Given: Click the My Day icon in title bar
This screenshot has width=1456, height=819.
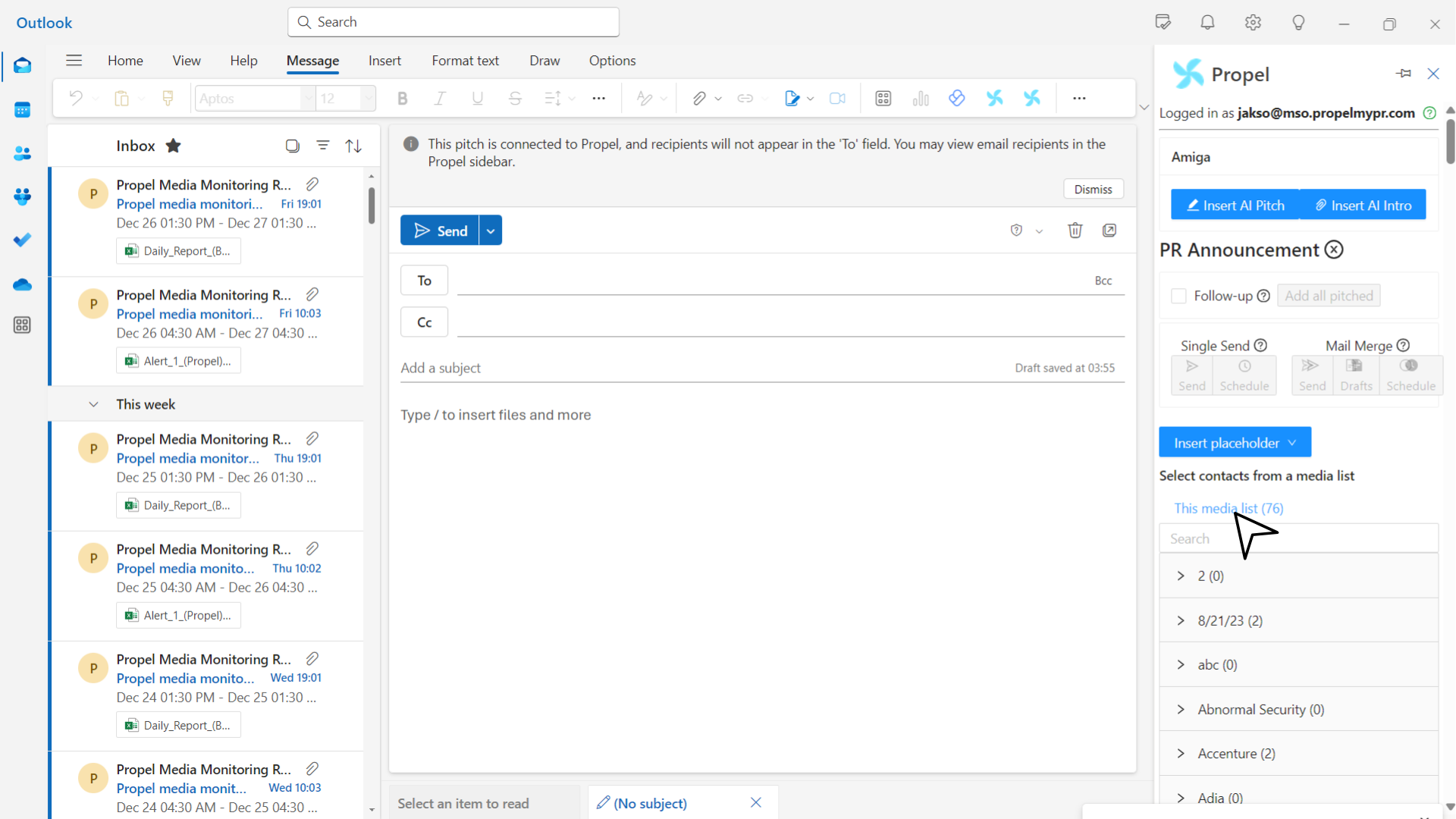Looking at the screenshot, I should click(1163, 22).
